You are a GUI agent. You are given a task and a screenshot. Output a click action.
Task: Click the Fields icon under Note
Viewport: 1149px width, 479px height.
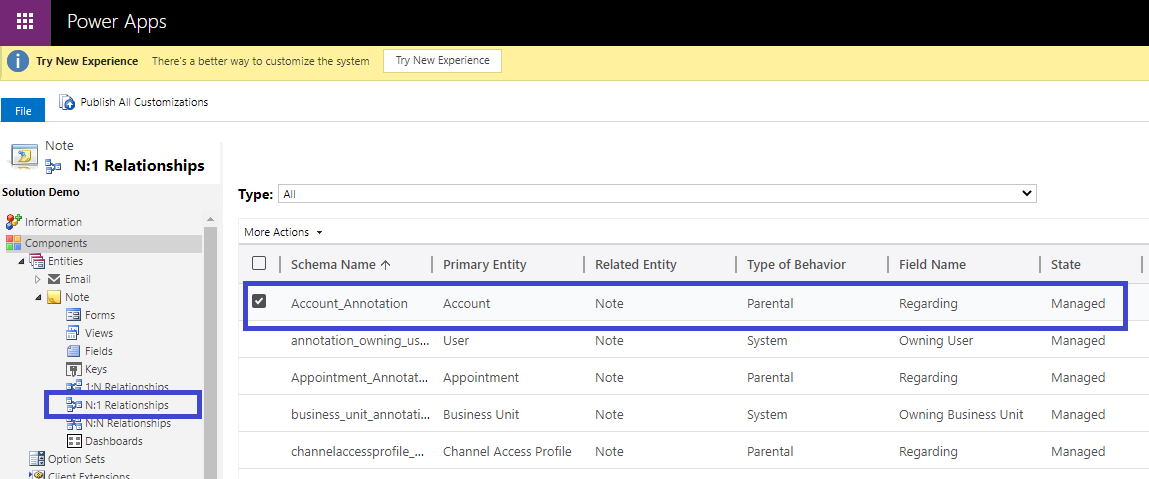coord(73,351)
